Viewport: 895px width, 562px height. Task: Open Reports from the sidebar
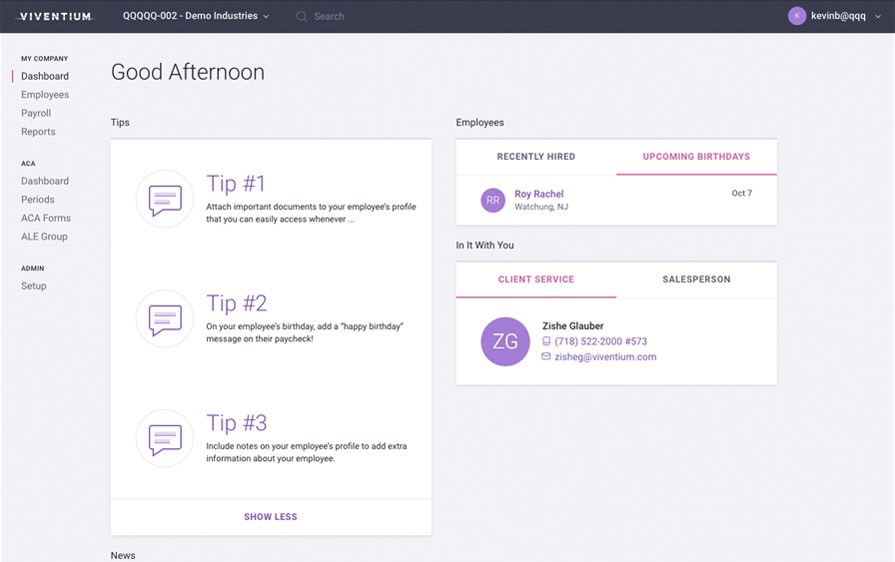tap(38, 132)
